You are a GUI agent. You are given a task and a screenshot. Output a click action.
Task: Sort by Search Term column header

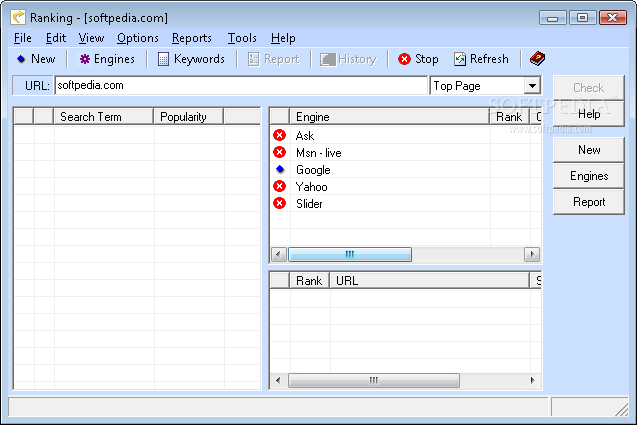(x=104, y=117)
